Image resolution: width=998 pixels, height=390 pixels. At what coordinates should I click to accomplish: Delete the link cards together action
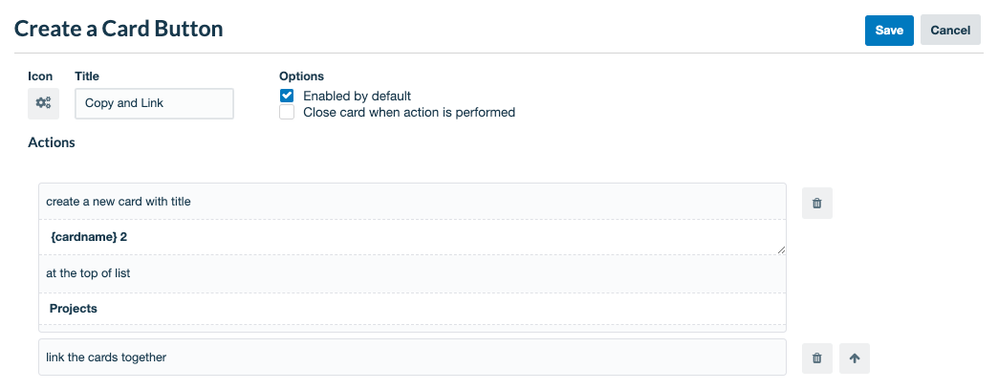point(817,358)
